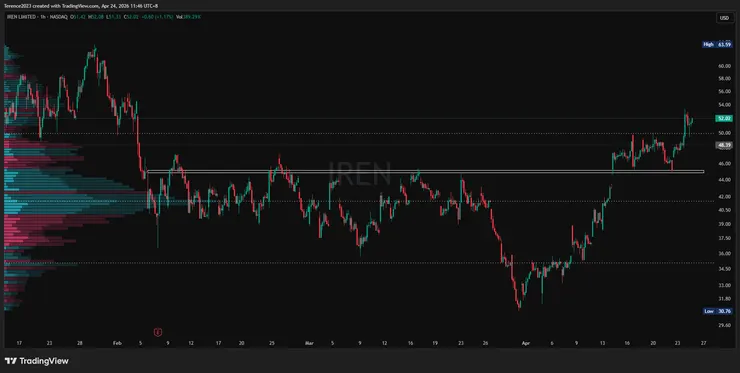Click the 40.50 price scale label
740x373 pixels.
click(x=724, y=210)
